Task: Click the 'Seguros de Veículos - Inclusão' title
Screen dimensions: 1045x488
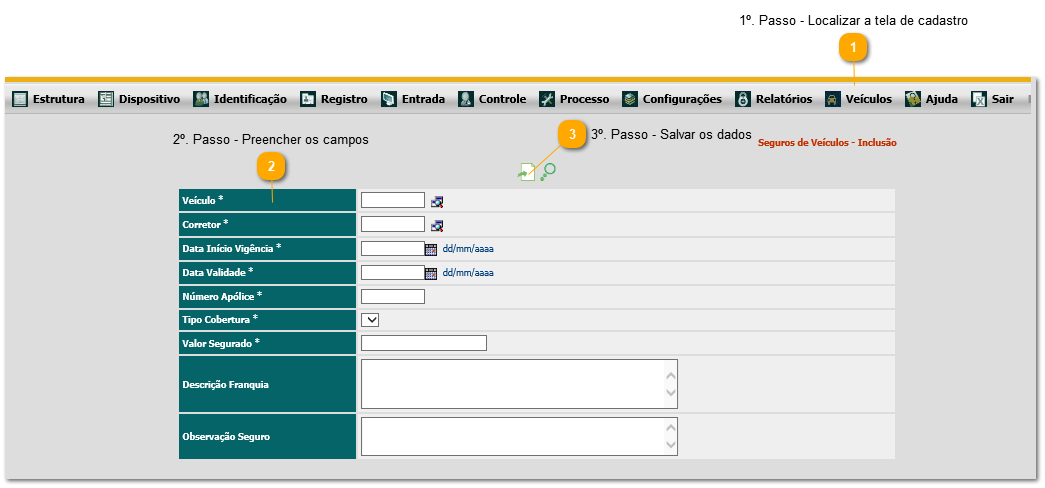Action: [827, 143]
